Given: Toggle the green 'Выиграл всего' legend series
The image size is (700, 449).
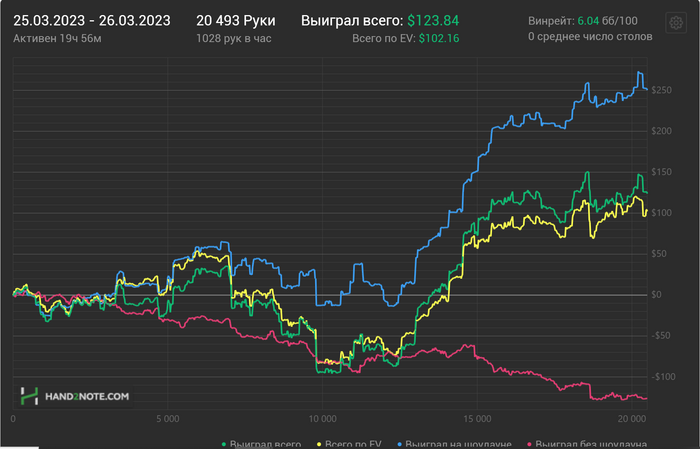Looking at the screenshot, I should click(262, 445).
